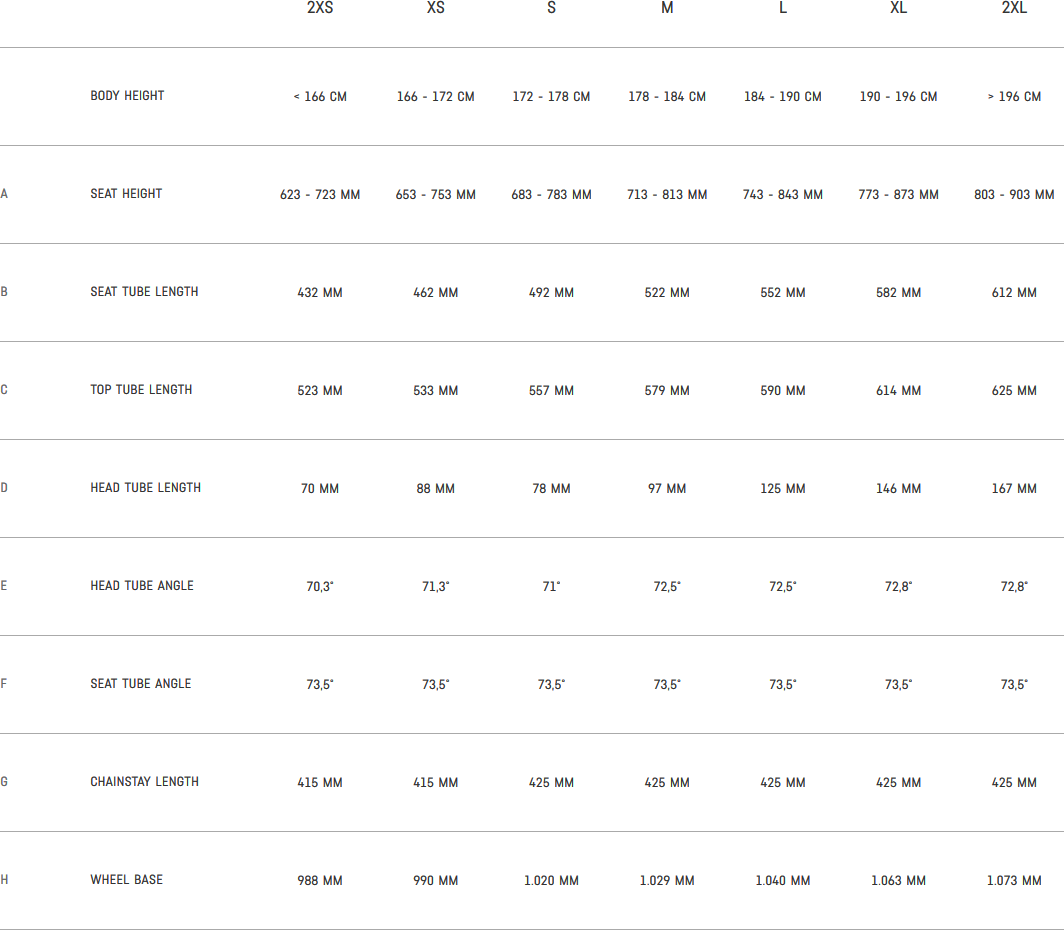This screenshot has width=1064, height=930.
Task: Select the Chainstay Length row label
Action: [144, 782]
